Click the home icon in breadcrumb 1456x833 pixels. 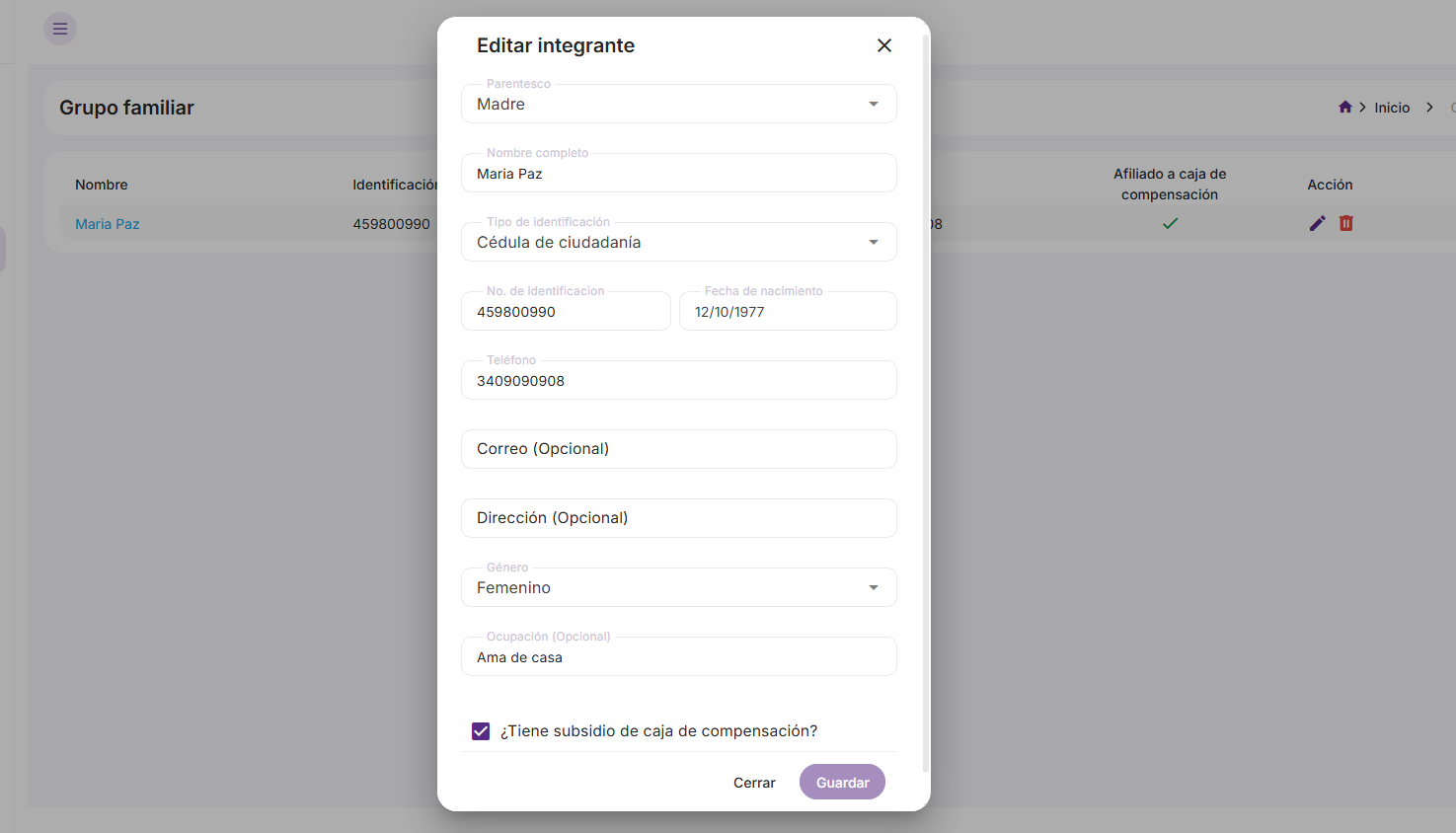click(1344, 107)
